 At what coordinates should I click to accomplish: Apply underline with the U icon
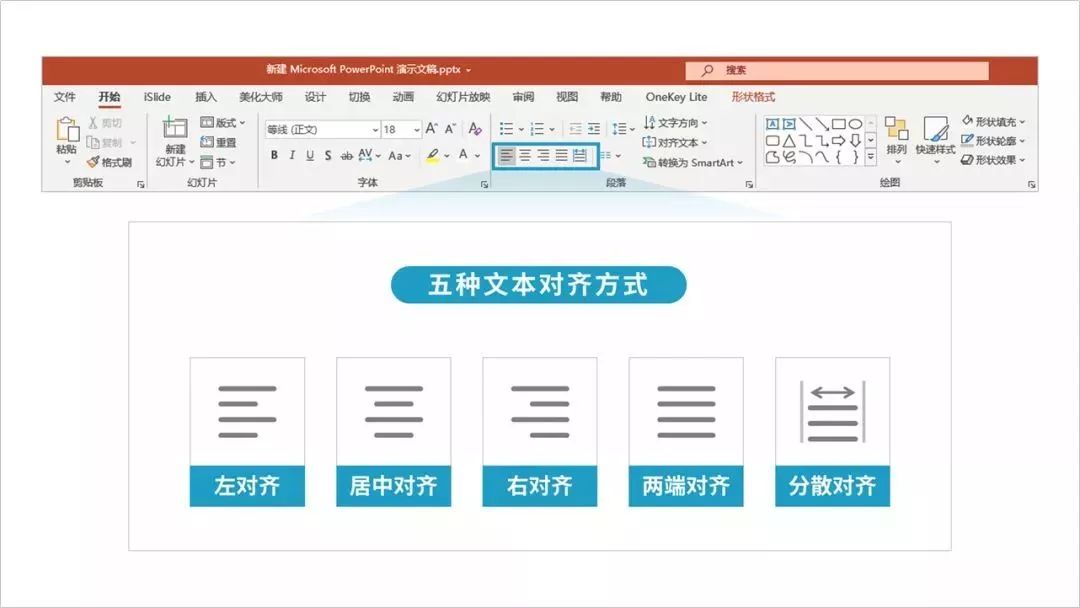(310, 155)
